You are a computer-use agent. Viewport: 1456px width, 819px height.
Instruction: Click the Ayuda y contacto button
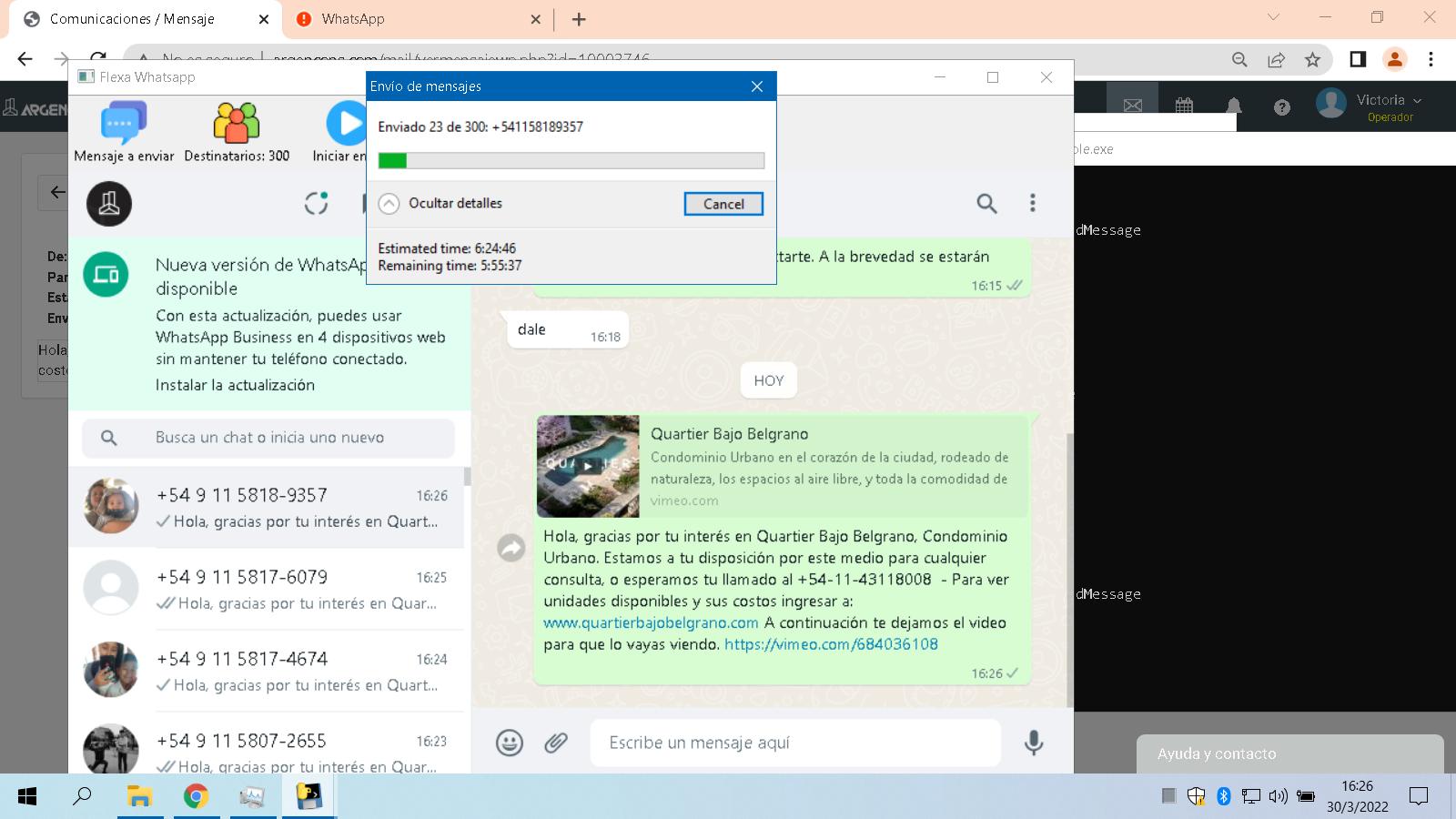1289,753
